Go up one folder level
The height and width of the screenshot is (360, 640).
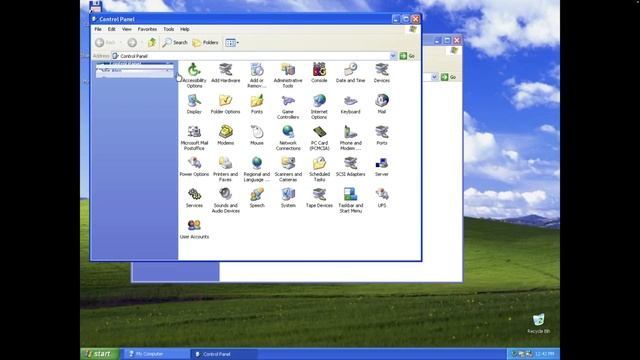[152, 42]
